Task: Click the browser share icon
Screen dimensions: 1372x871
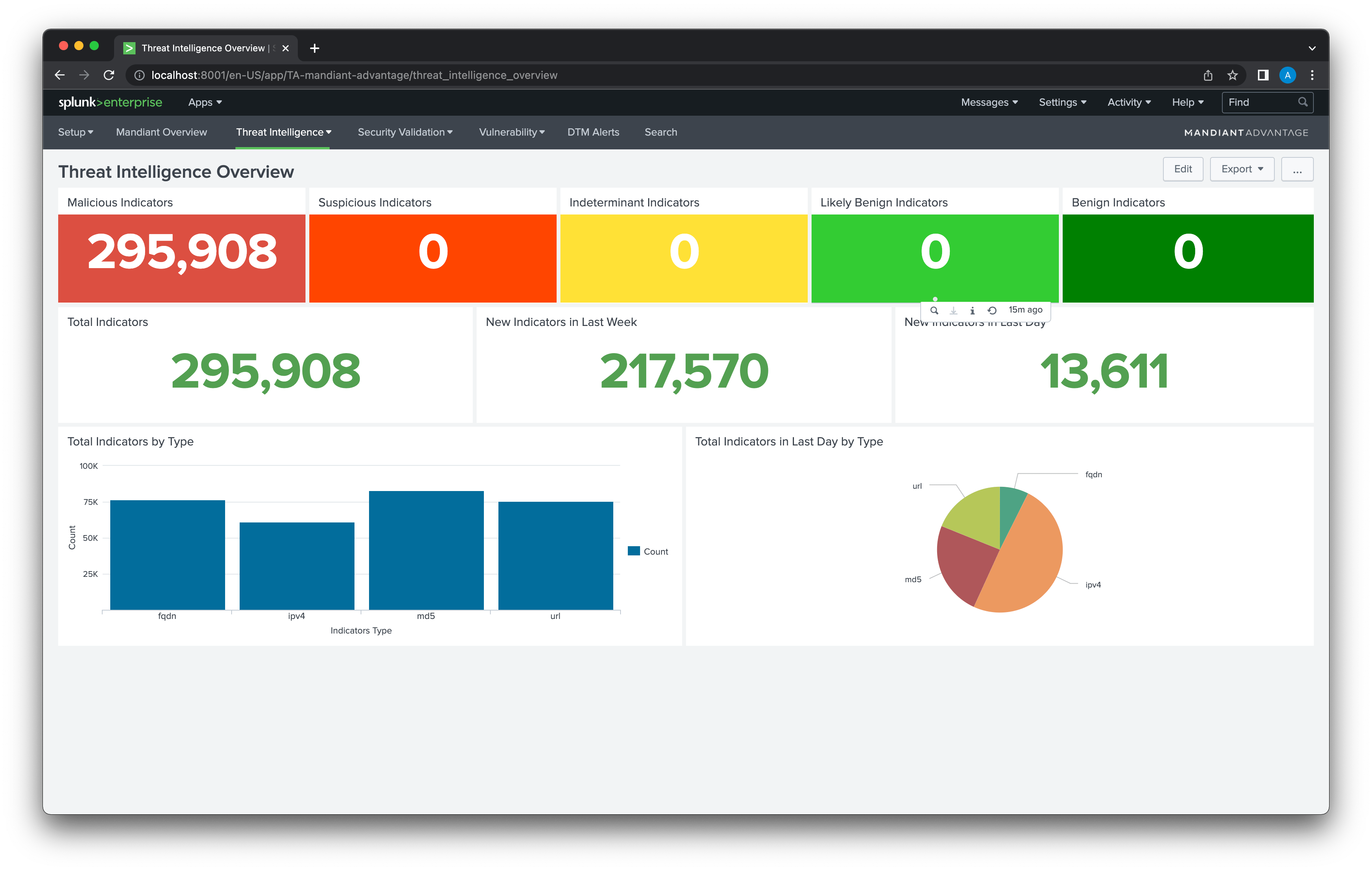Action: (x=1208, y=75)
